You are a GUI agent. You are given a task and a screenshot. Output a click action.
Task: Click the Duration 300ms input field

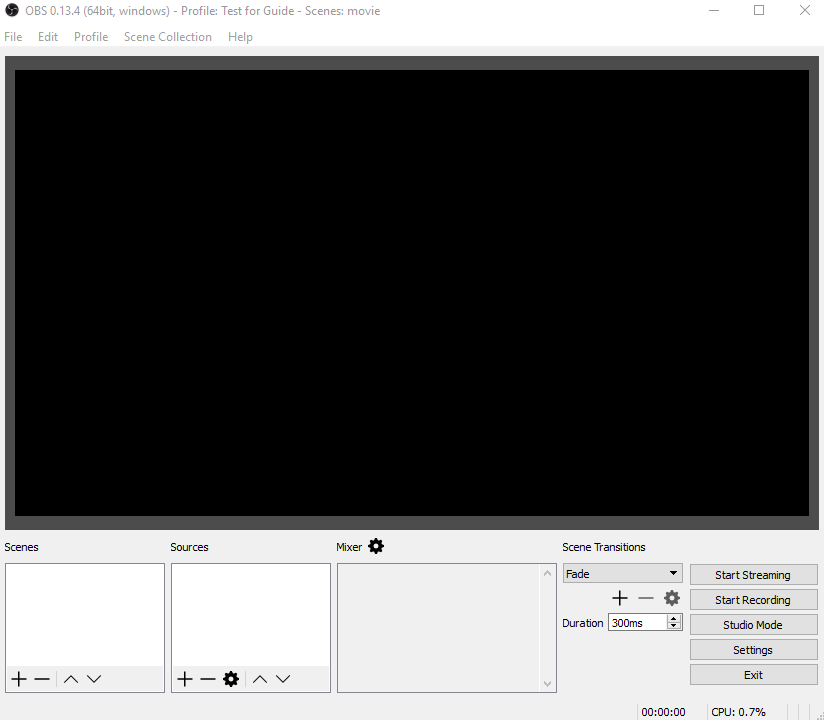tap(637, 623)
